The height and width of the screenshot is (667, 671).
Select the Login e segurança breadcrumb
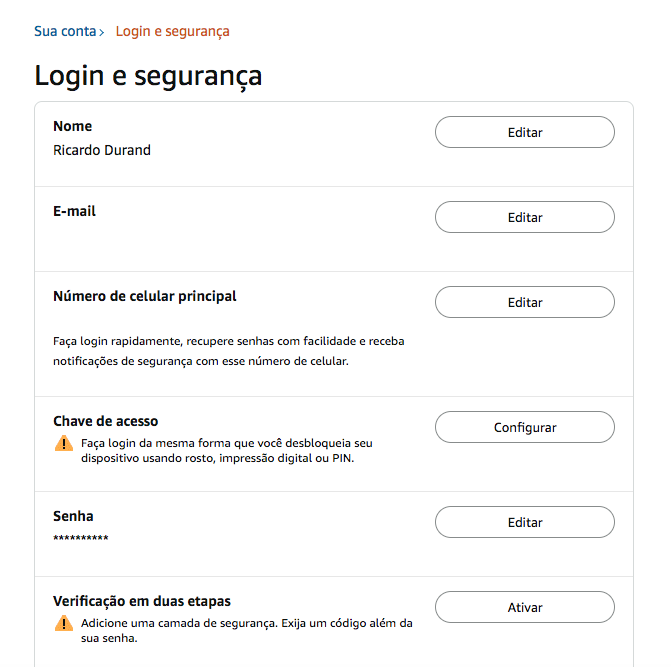coord(172,32)
